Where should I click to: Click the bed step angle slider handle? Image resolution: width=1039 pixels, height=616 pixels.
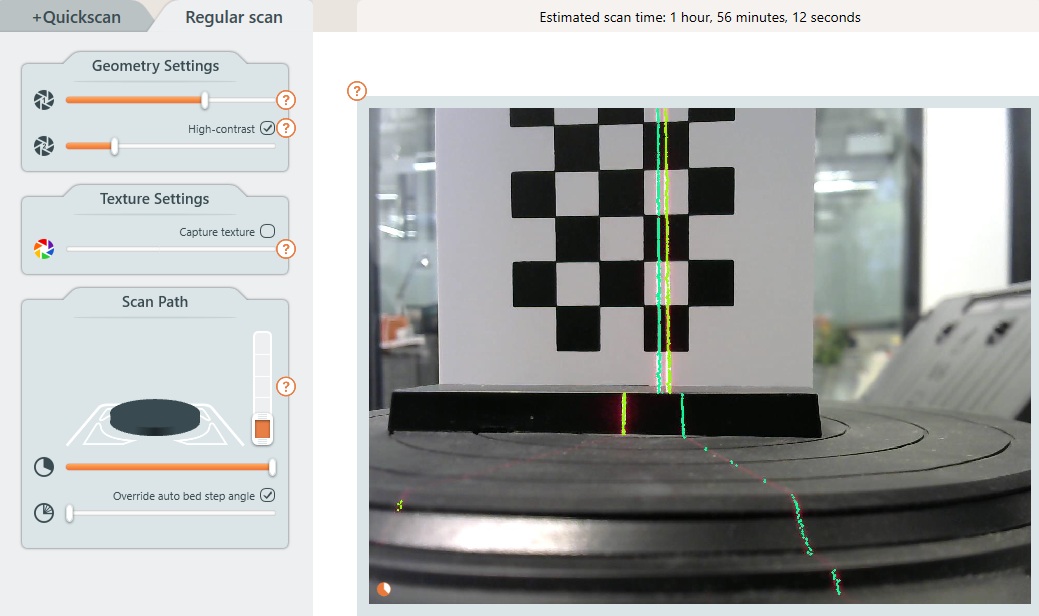[70, 513]
